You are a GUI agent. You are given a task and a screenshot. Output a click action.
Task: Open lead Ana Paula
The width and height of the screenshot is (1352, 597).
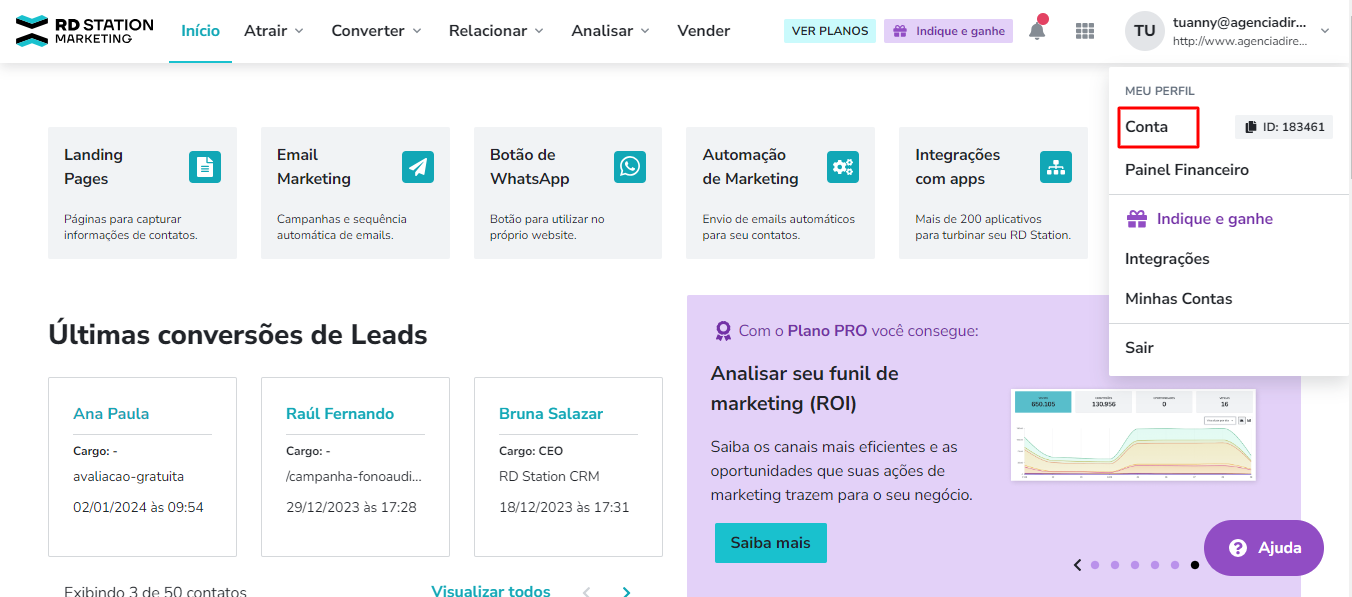point(111,414)
